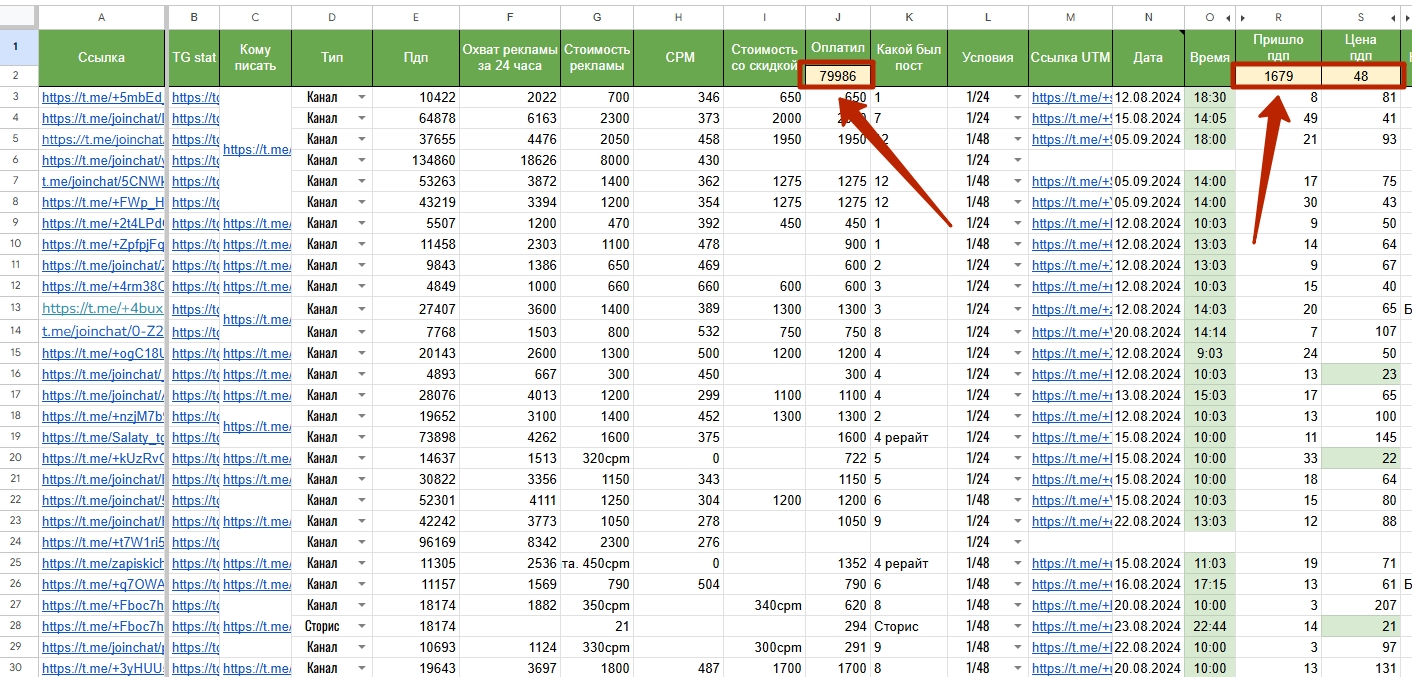1412x677 pixels.
Task: Open the Тип dropdown in row 3
Action: click(362, 97)
